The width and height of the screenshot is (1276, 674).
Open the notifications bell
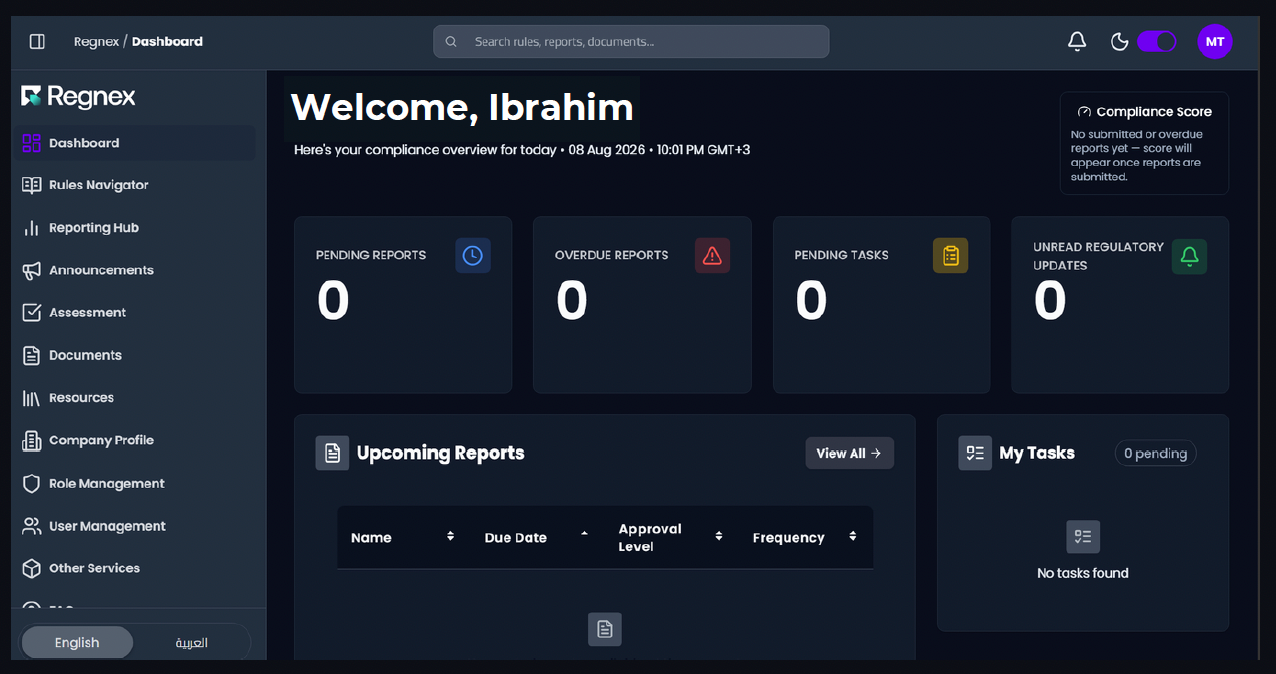(1077, 41)
